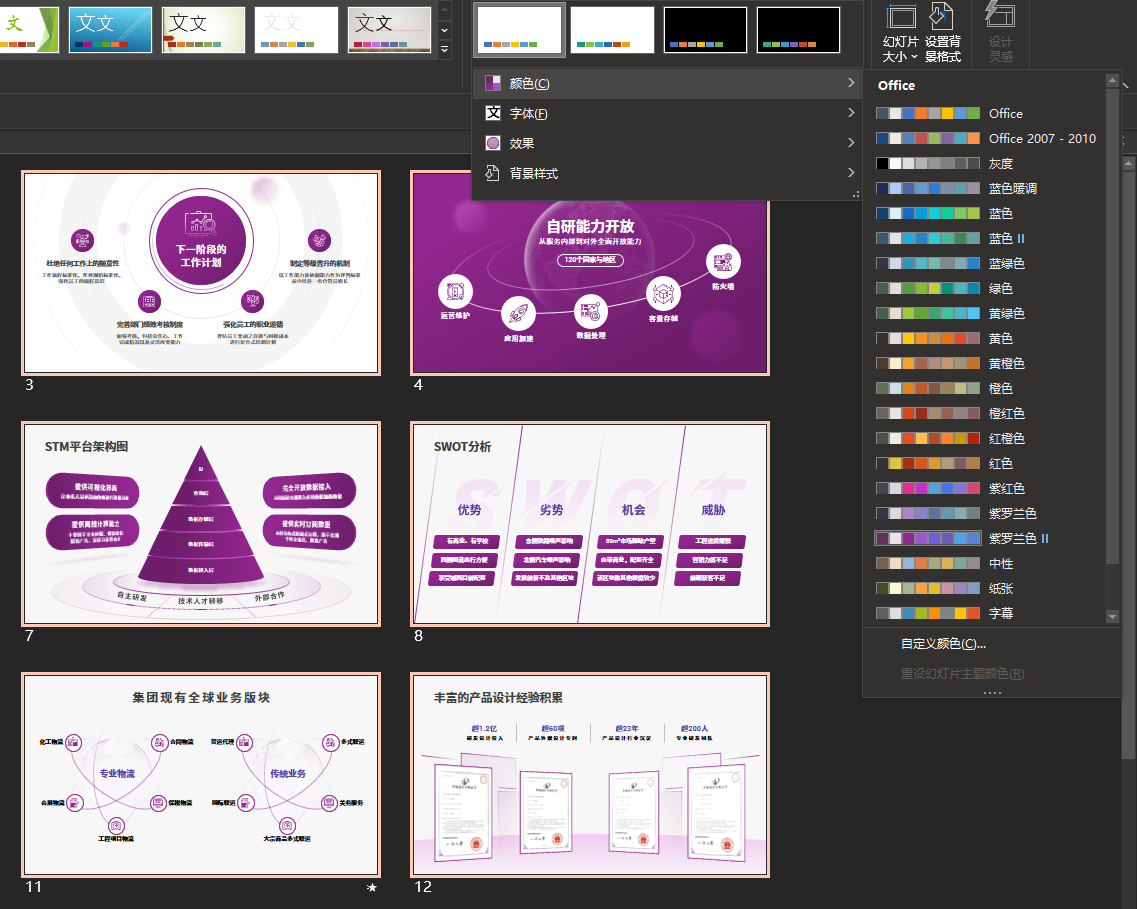
Task: Select slide 7 STM平台架构图
Action: click(201, 523)
